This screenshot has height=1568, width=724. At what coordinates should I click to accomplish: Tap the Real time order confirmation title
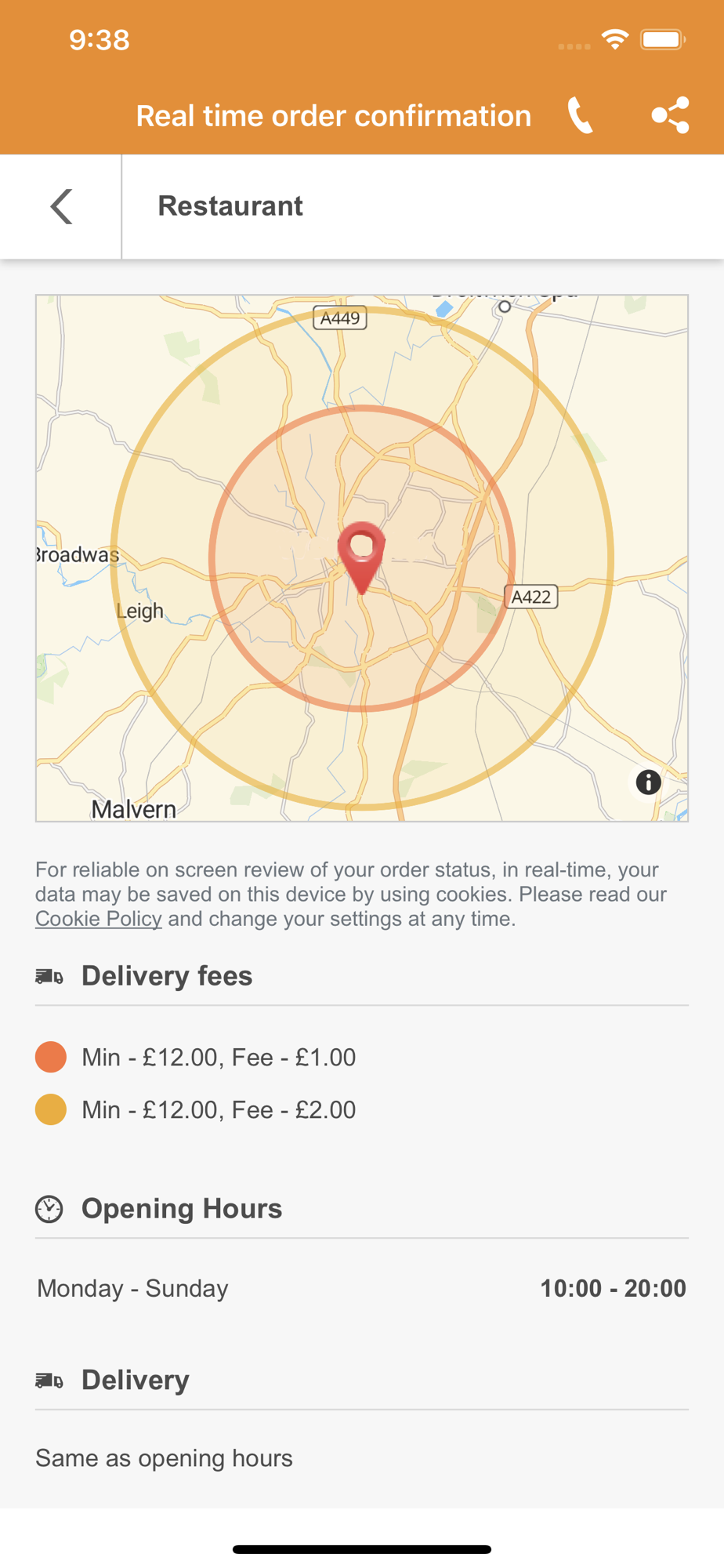[334, 116]
